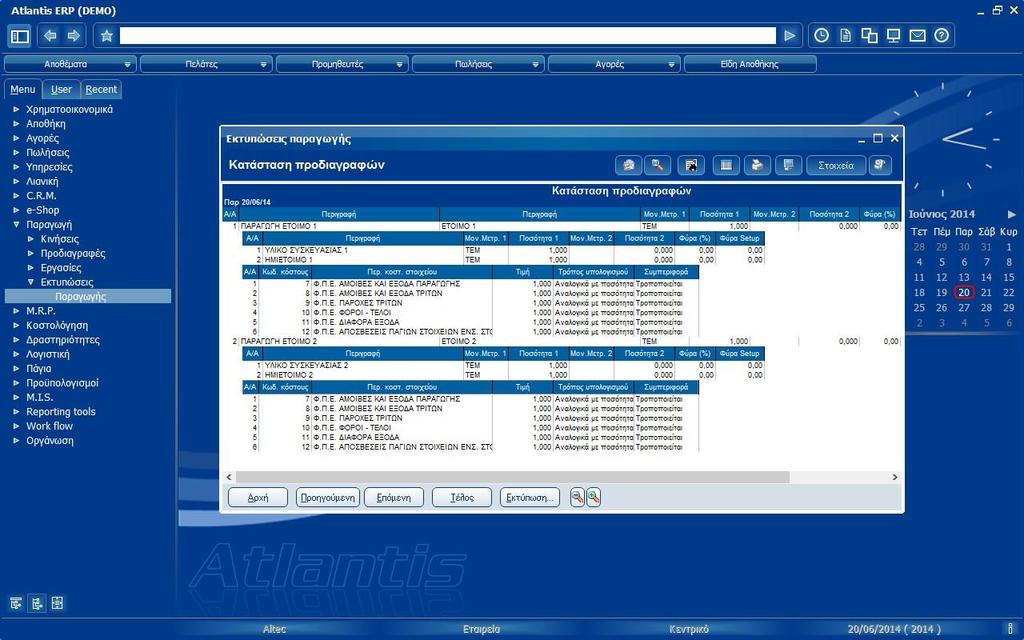Jump to last page with Τέλος
Viewport: 1024px width, 640px height.
click(462, 498)
